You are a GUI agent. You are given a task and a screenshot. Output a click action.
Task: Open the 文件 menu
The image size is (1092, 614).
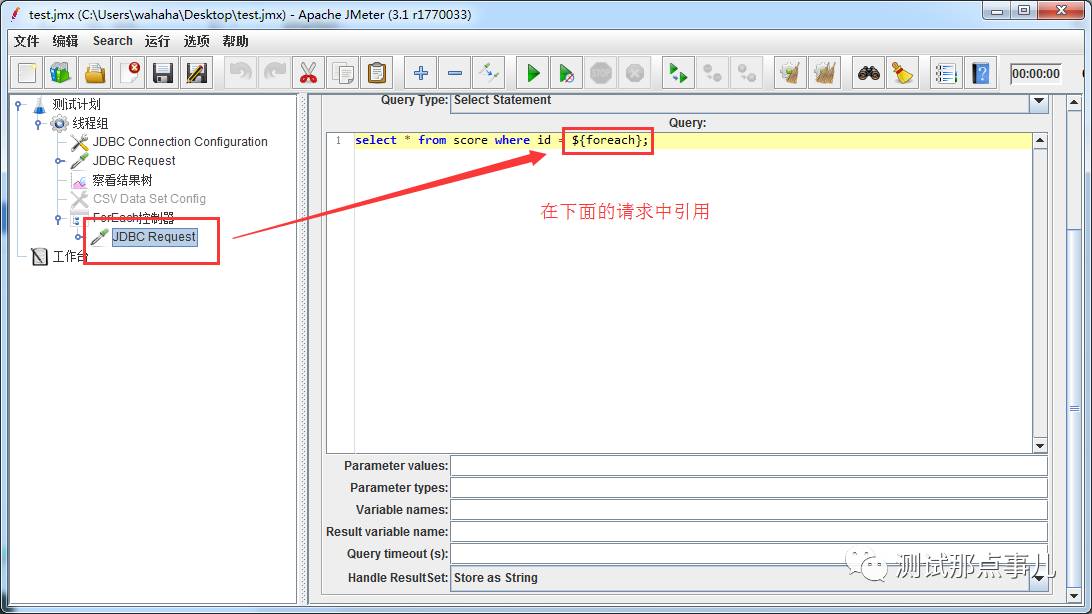click(26, 41)
